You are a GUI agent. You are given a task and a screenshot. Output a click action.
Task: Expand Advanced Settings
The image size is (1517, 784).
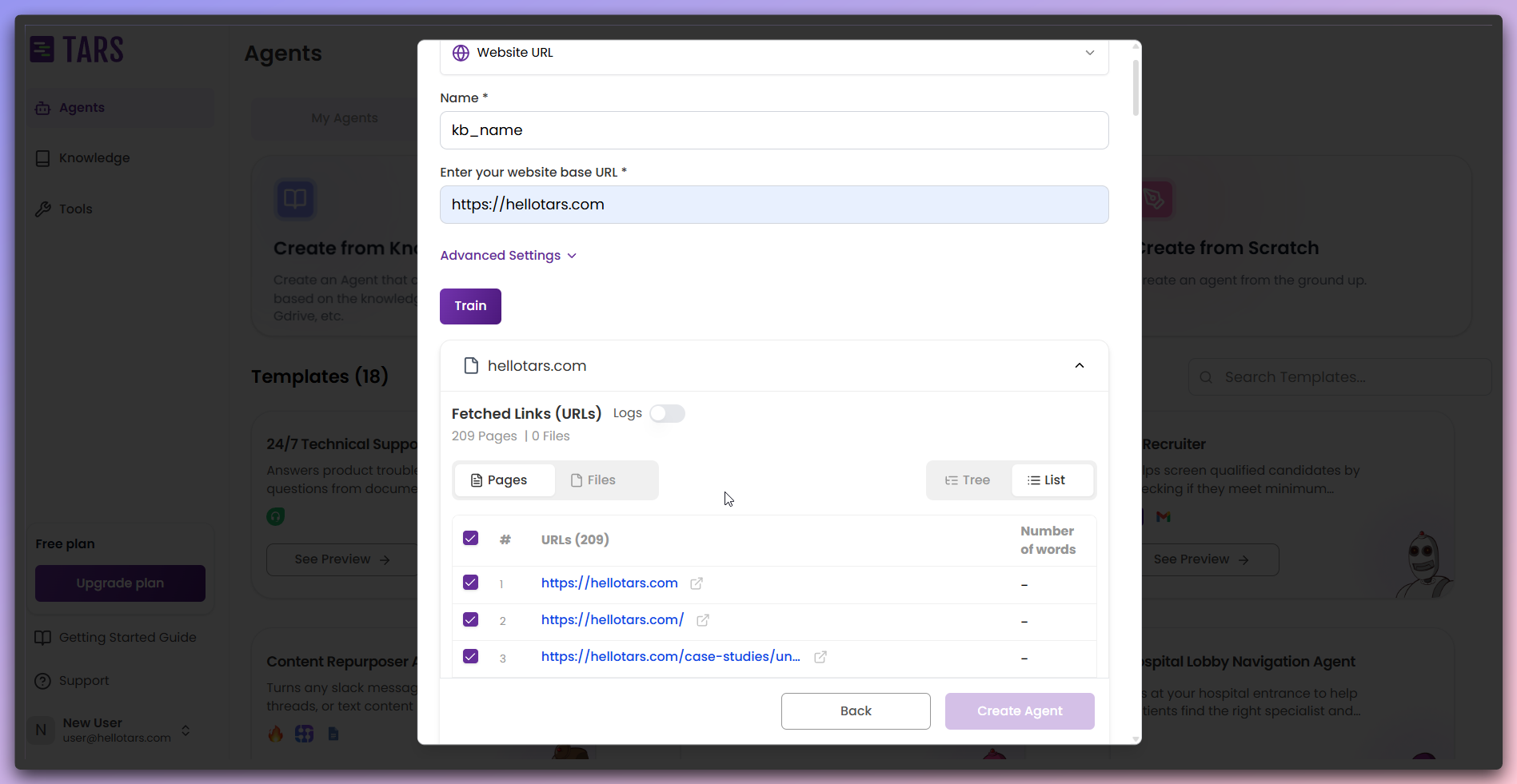(509, 256)
